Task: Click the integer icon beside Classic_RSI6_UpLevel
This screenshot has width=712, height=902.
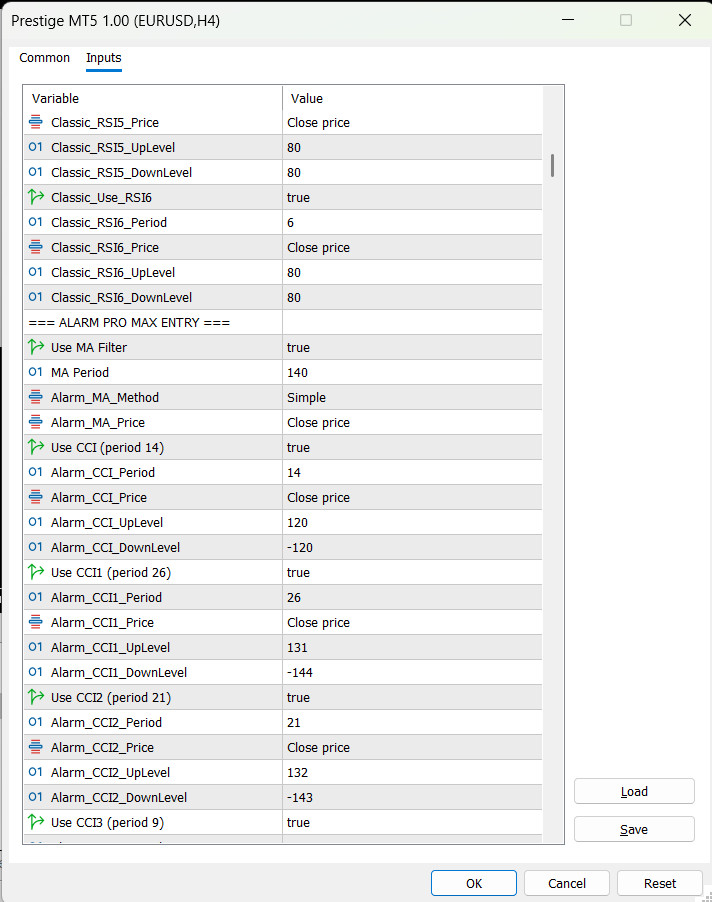Action: [x=36, y=272]
